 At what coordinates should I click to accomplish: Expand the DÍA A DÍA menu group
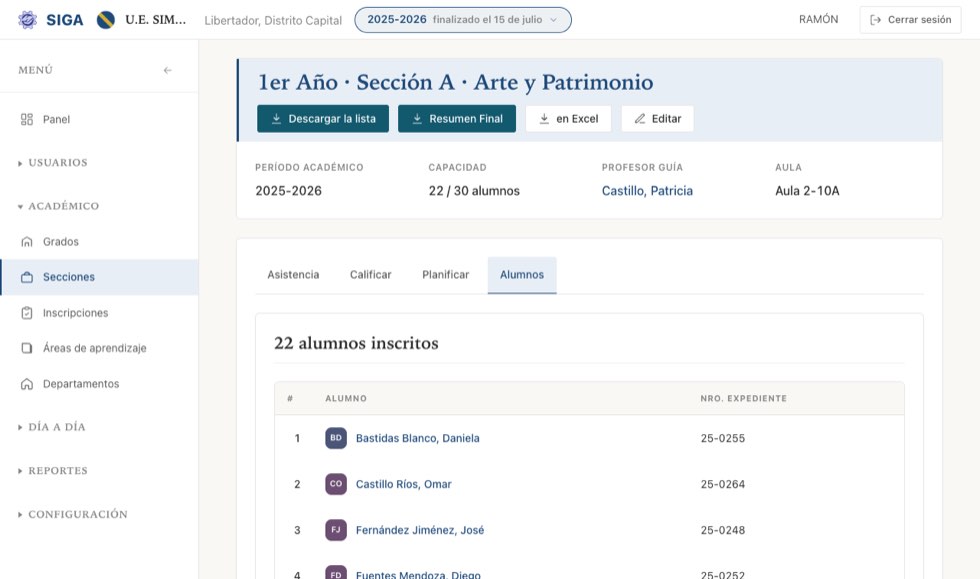pos(52,427)
